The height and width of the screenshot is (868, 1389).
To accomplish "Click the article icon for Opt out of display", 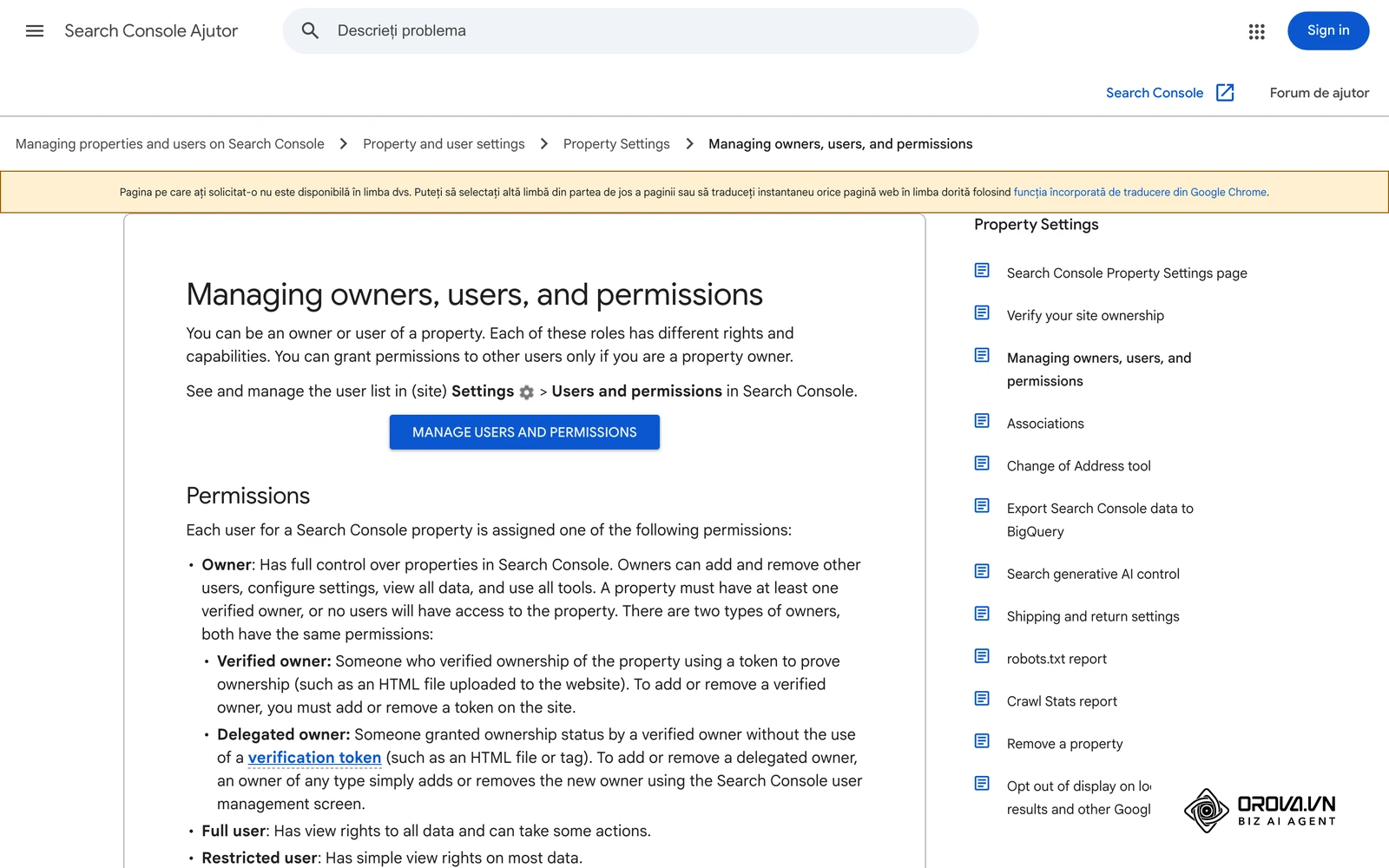I will 982,784.
